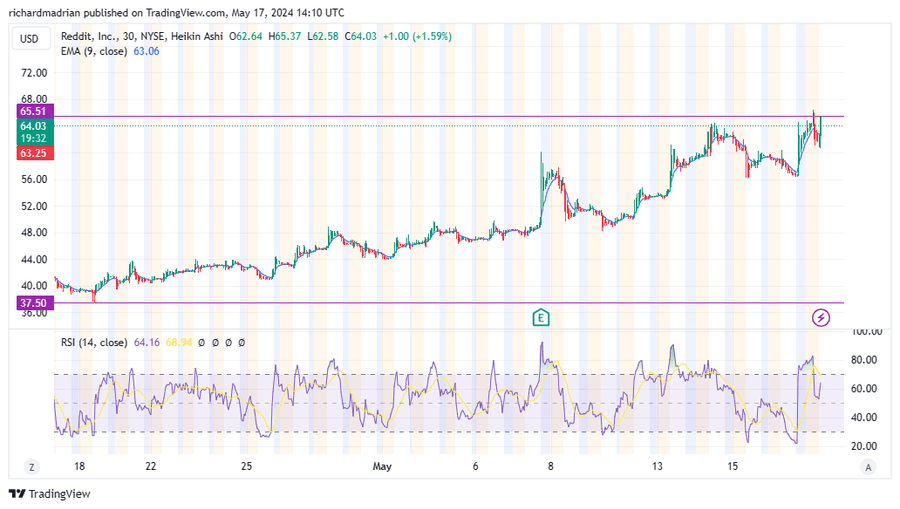Click the May label on time axis
The height and width of the screenshot is (509, 900).
382,467
